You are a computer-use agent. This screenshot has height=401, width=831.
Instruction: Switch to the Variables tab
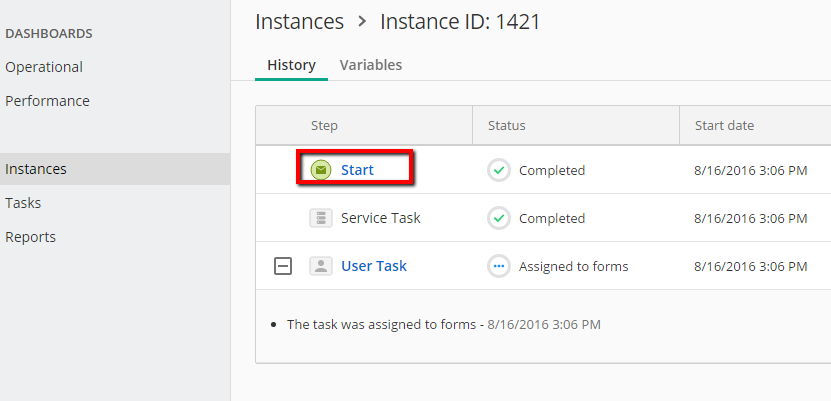tap(370, 65)
